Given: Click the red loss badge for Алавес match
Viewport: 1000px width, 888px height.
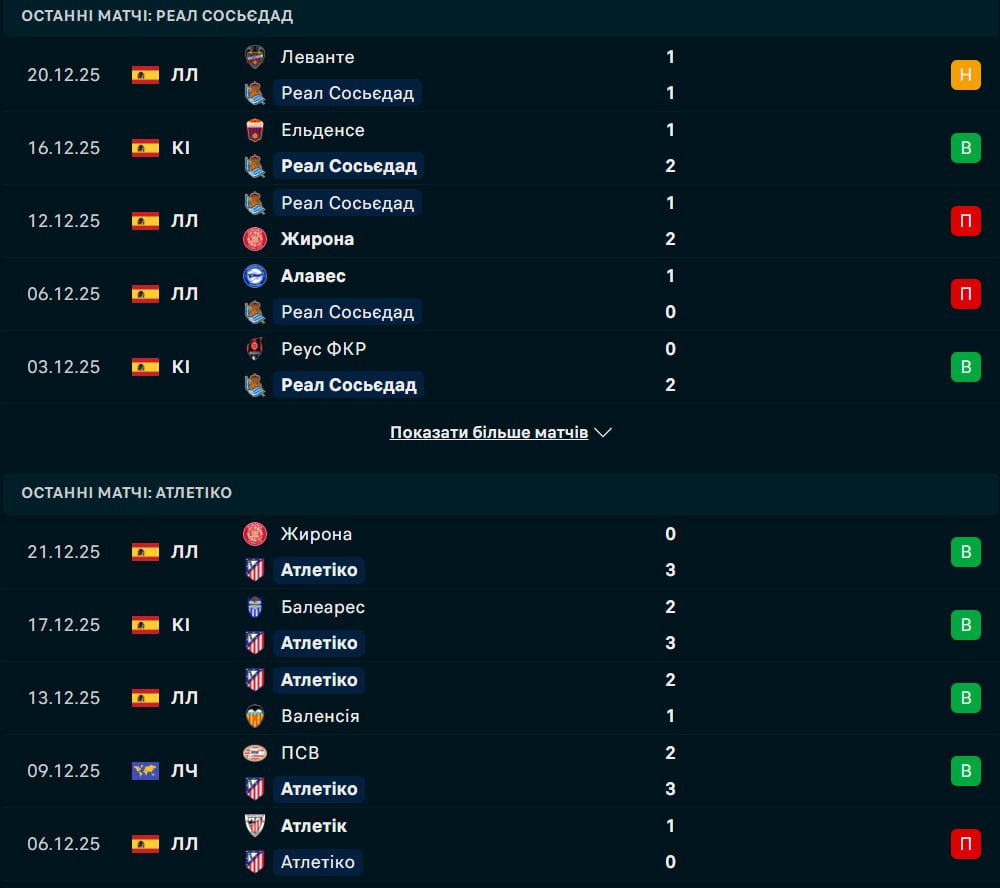Looking at the screenshot, I should [x=965, y=294].
